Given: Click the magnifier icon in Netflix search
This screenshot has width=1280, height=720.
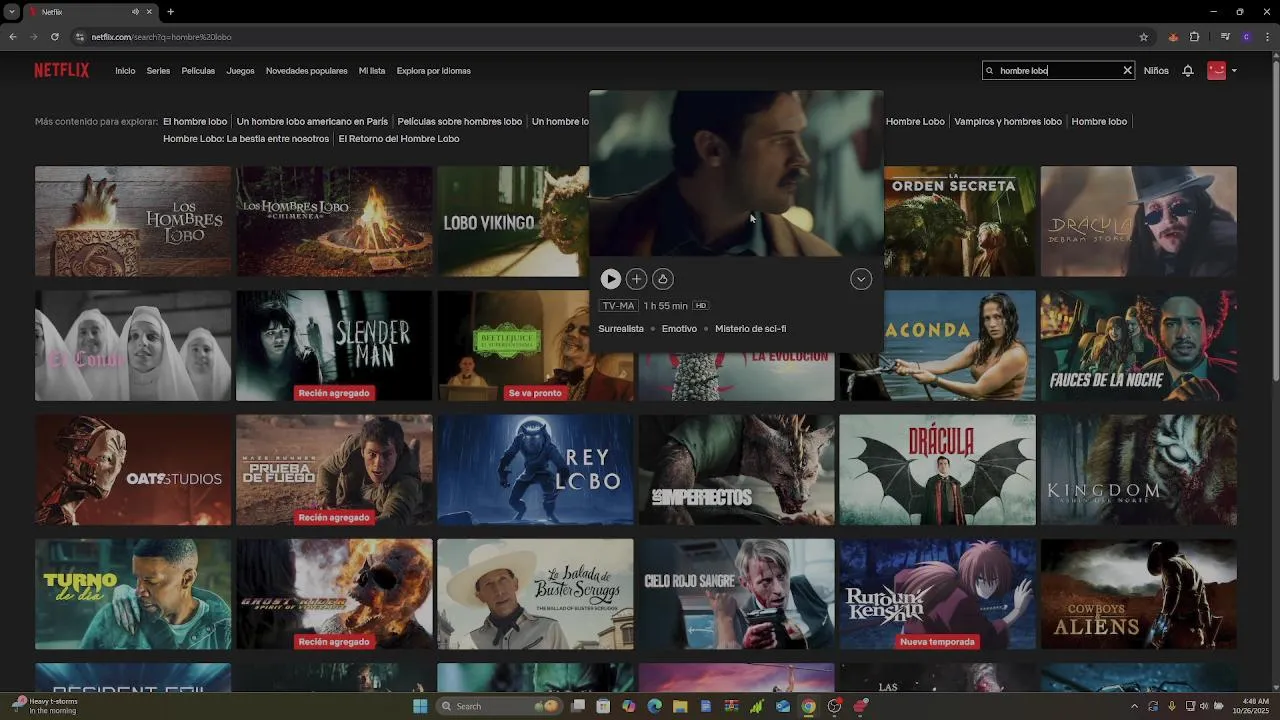Looking at the screenshot, I should click(990, 71).
